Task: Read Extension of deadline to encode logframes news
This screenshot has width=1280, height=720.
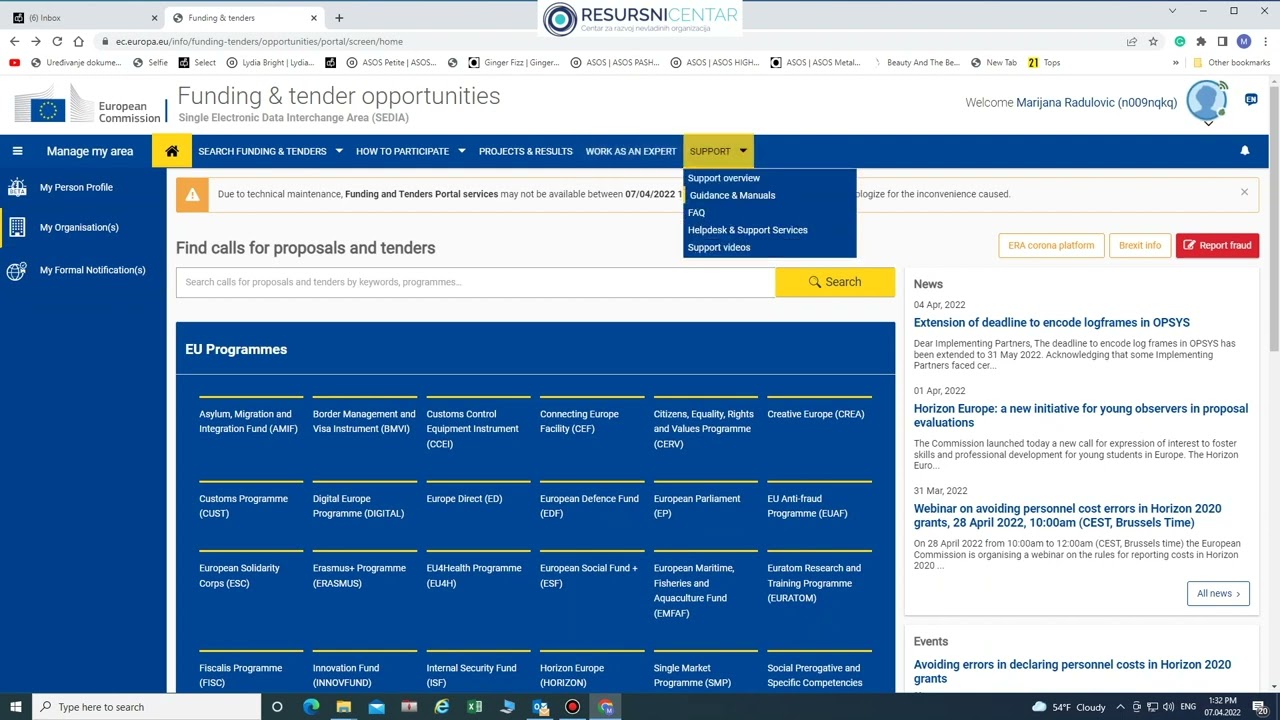Action: (x=1051, y=322)
